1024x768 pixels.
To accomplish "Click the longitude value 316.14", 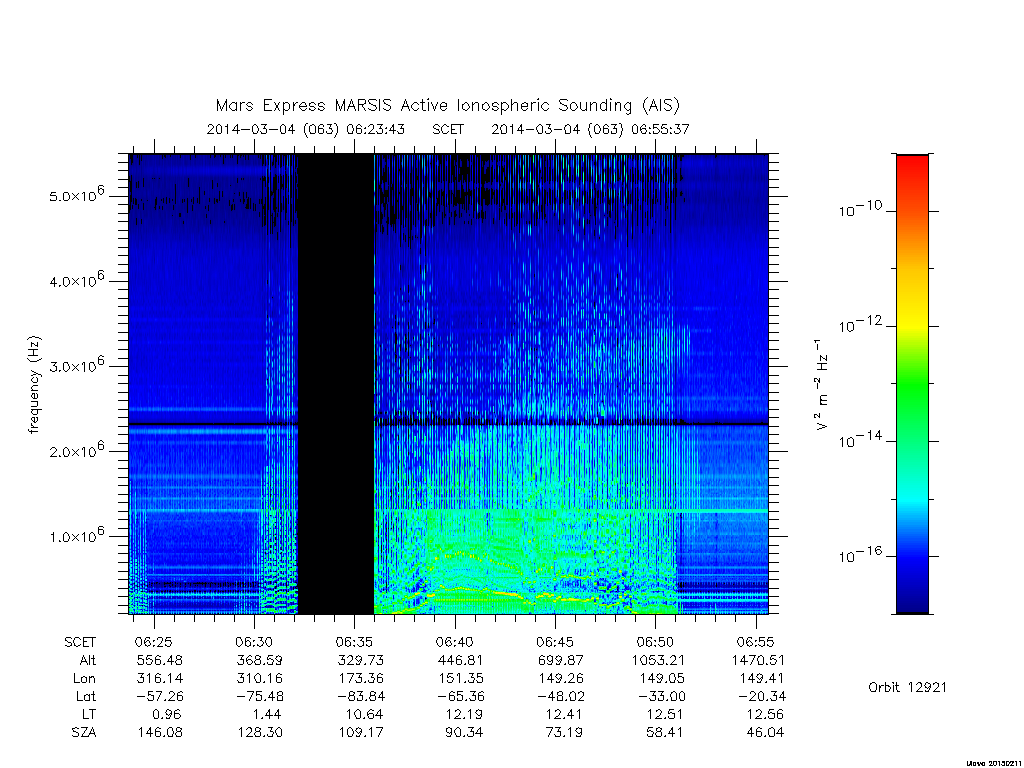I will click(x=159, y=678).
